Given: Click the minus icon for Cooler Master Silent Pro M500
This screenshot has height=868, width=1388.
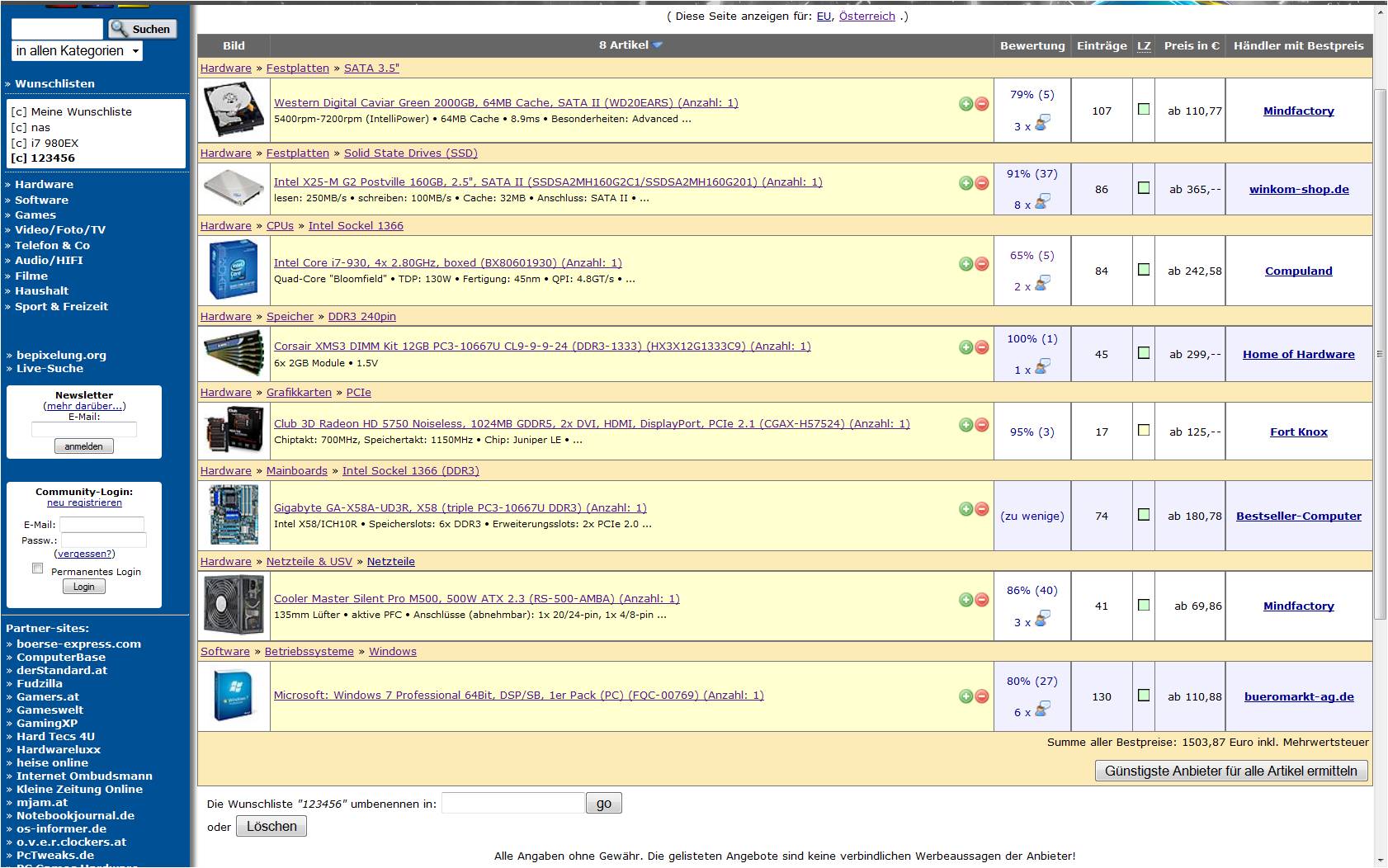Looking at the screenshot, I should click(x=981, y=600).
